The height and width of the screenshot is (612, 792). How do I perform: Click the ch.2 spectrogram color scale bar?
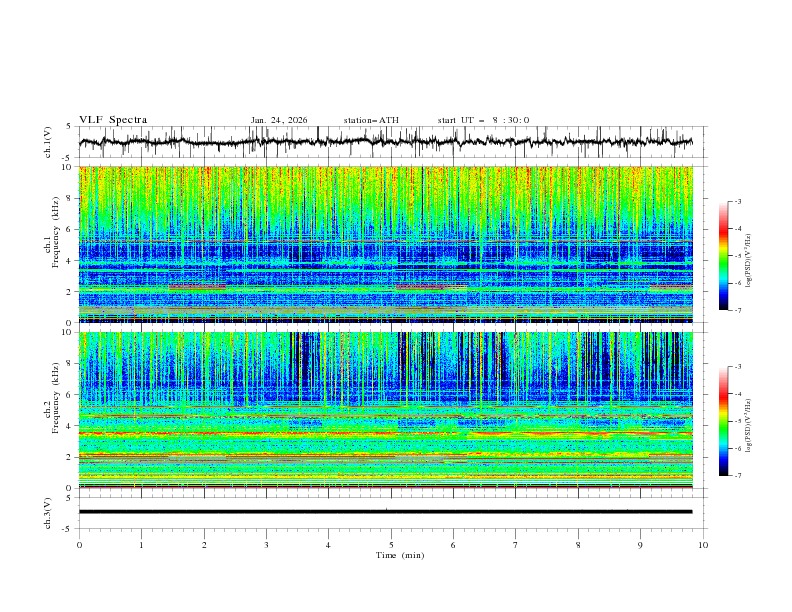click(x=723, y=421)
